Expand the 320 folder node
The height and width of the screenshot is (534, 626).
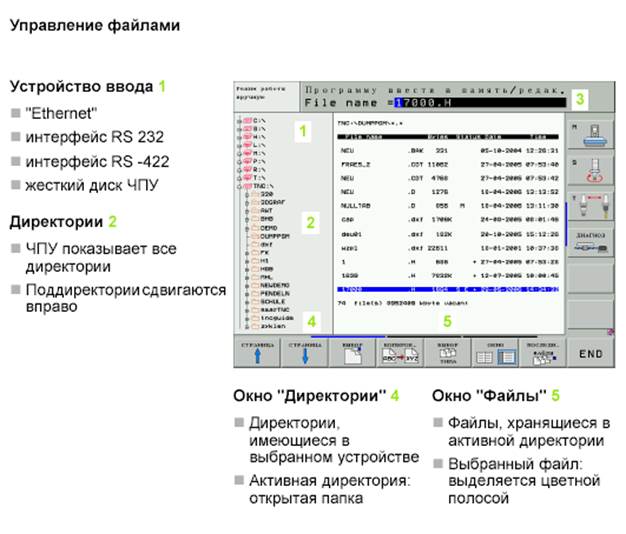pyautogui.click(x=247, y=194)
